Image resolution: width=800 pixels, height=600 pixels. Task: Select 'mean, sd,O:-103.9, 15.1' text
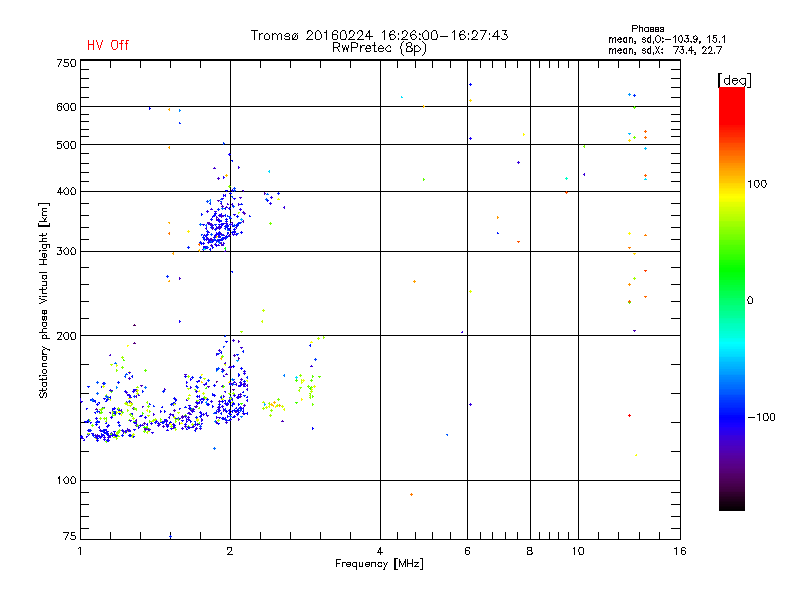tap(667, 39)
